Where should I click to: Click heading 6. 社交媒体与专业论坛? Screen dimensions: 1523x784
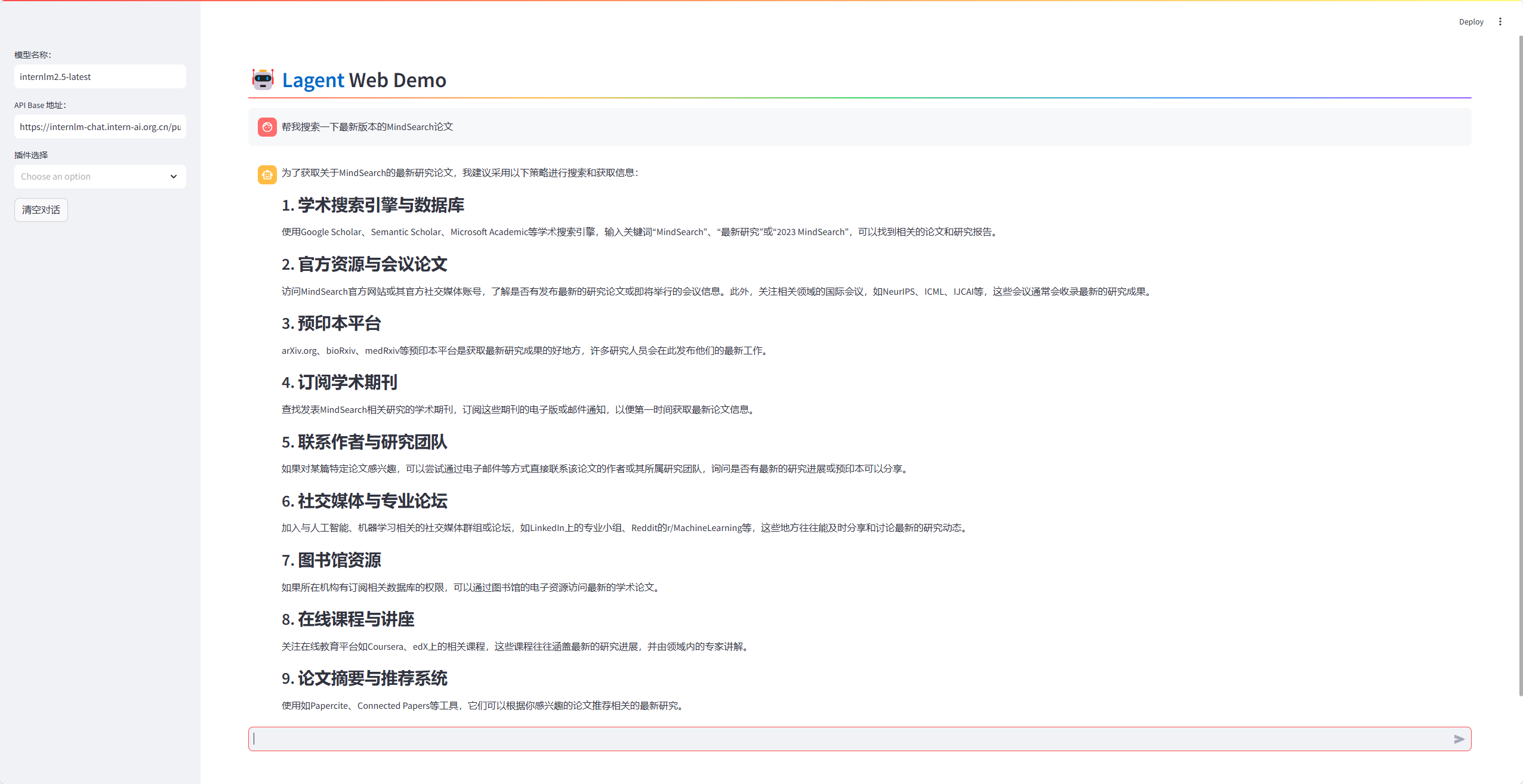[364, 501]
